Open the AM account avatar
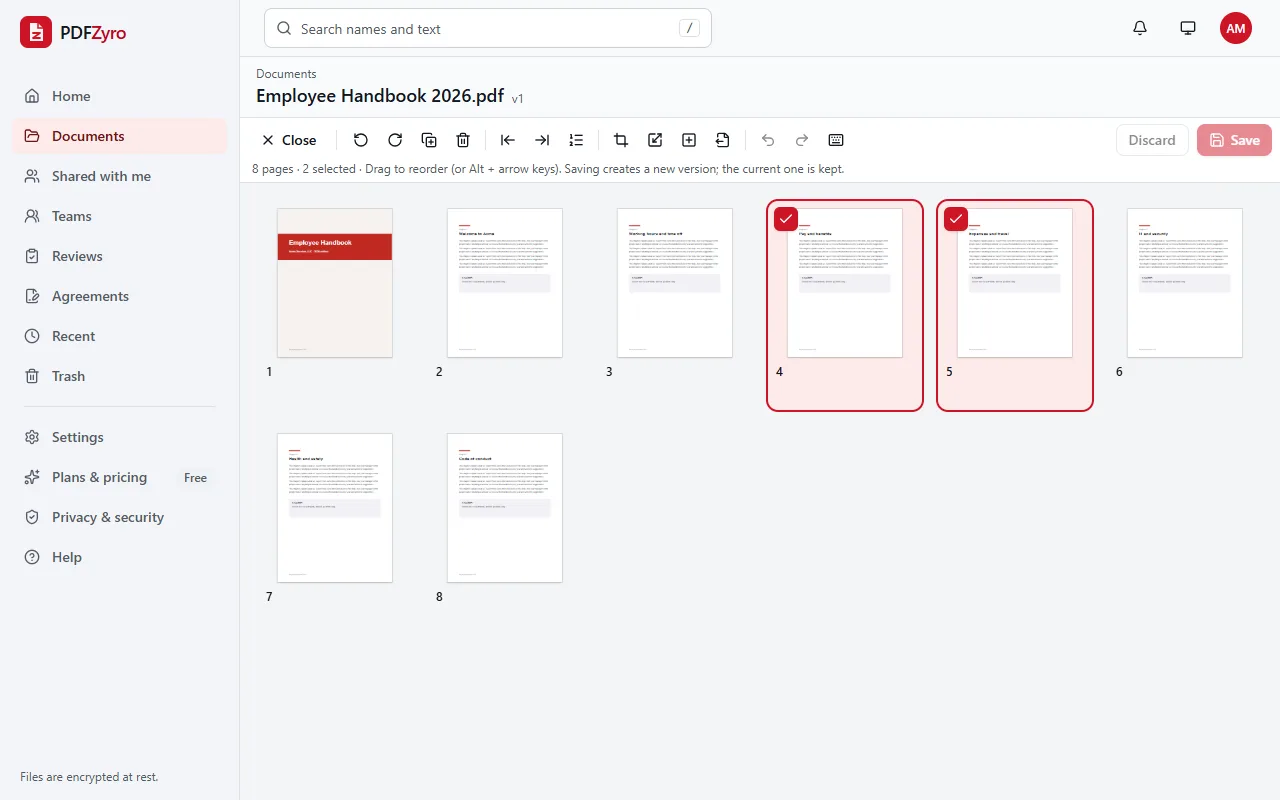The image size is (1280, 800). pos(1236,28)
